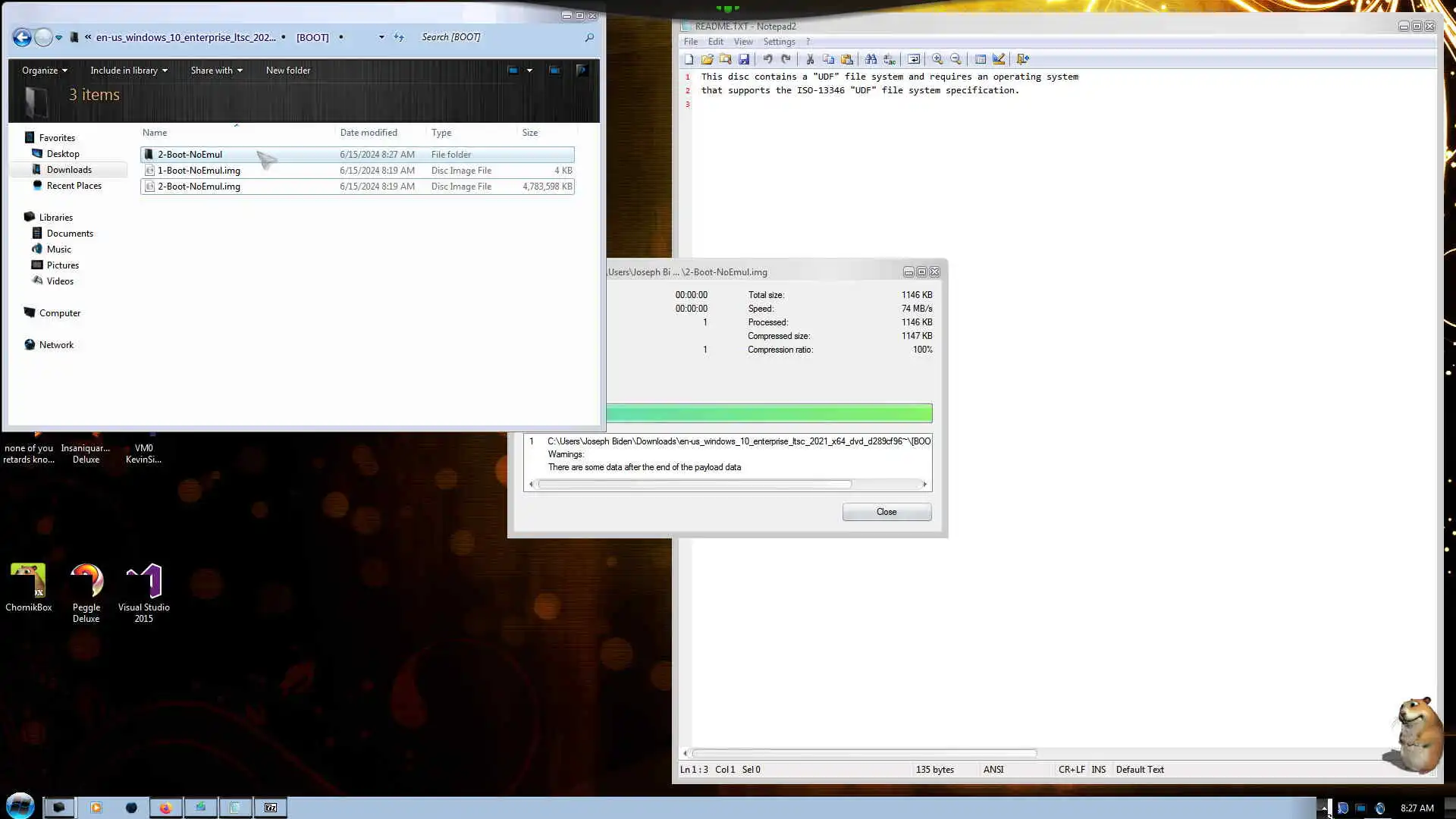
Task: Expand the Share with dropdown
Action: [x=216, y=71]
